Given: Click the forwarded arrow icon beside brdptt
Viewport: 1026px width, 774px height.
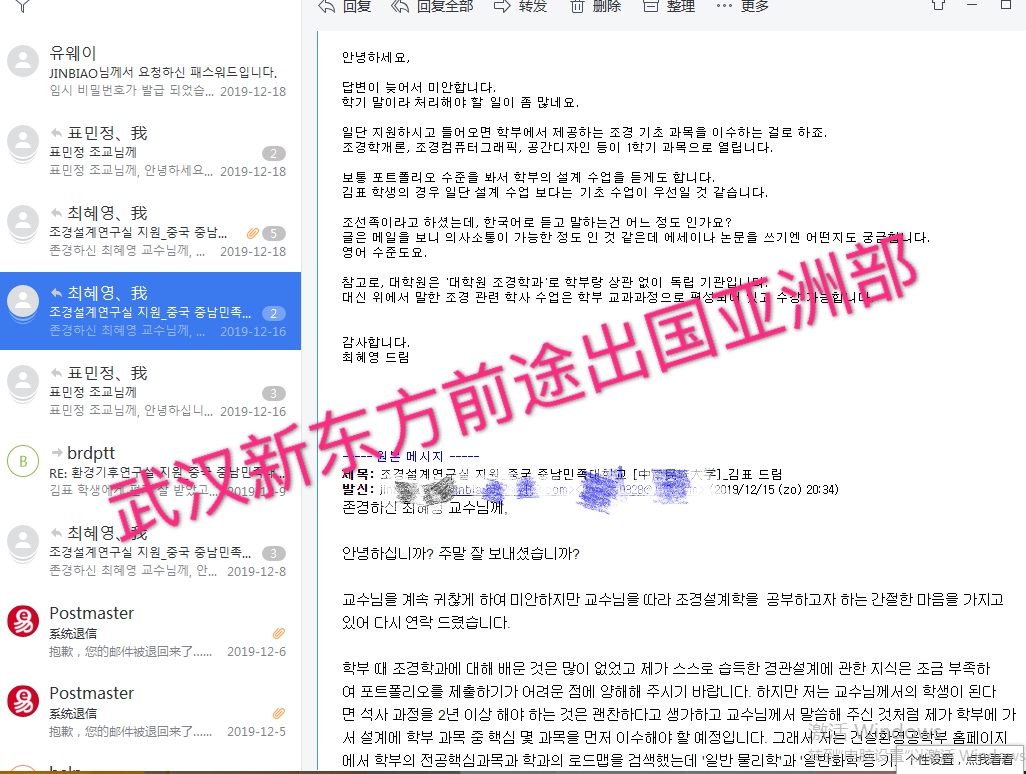Looking at the screenshot, I should [57, 452].
